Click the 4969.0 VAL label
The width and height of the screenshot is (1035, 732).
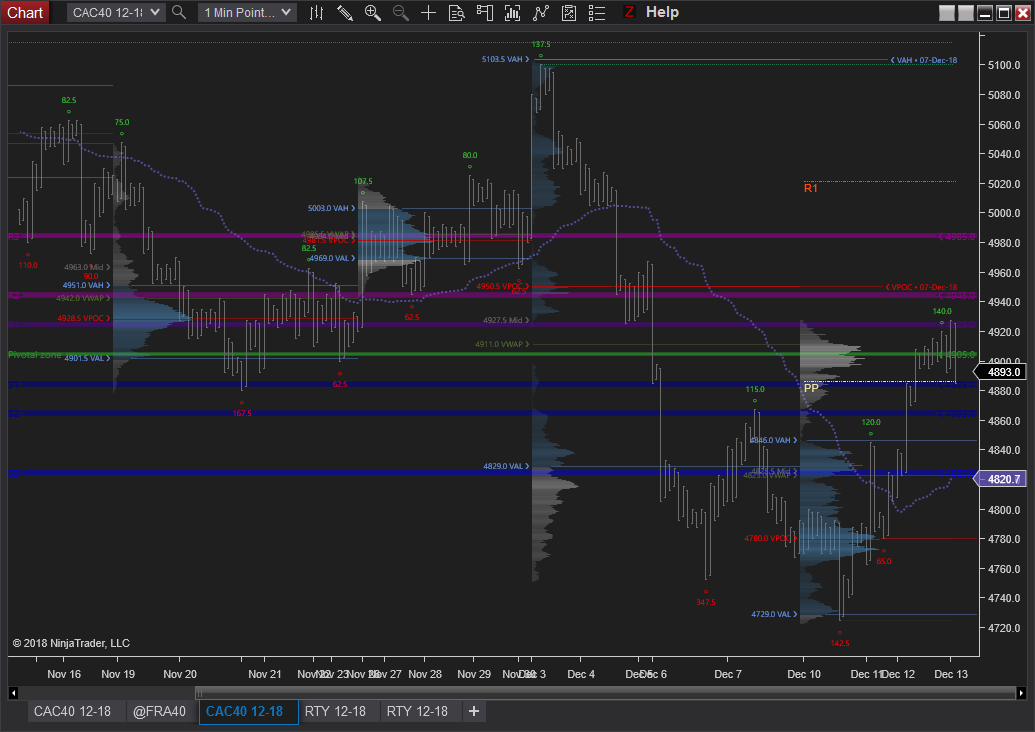[x=332, y=258]
